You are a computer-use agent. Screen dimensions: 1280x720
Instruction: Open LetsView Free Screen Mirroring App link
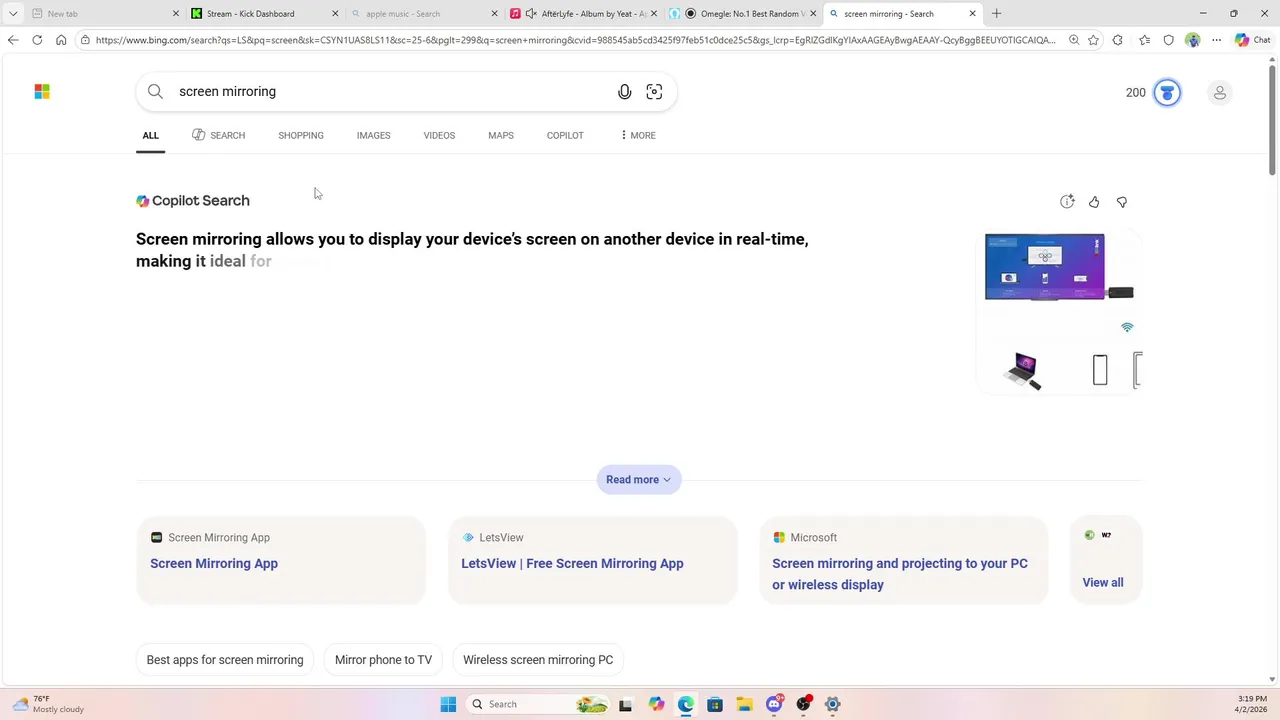tap(572, 563)
